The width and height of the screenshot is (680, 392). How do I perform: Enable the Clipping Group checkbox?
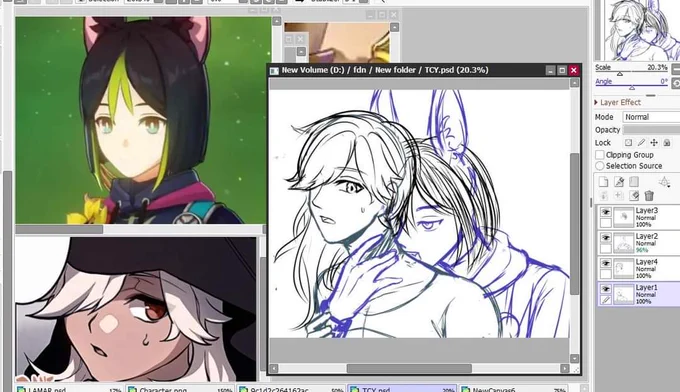point(600,155)
